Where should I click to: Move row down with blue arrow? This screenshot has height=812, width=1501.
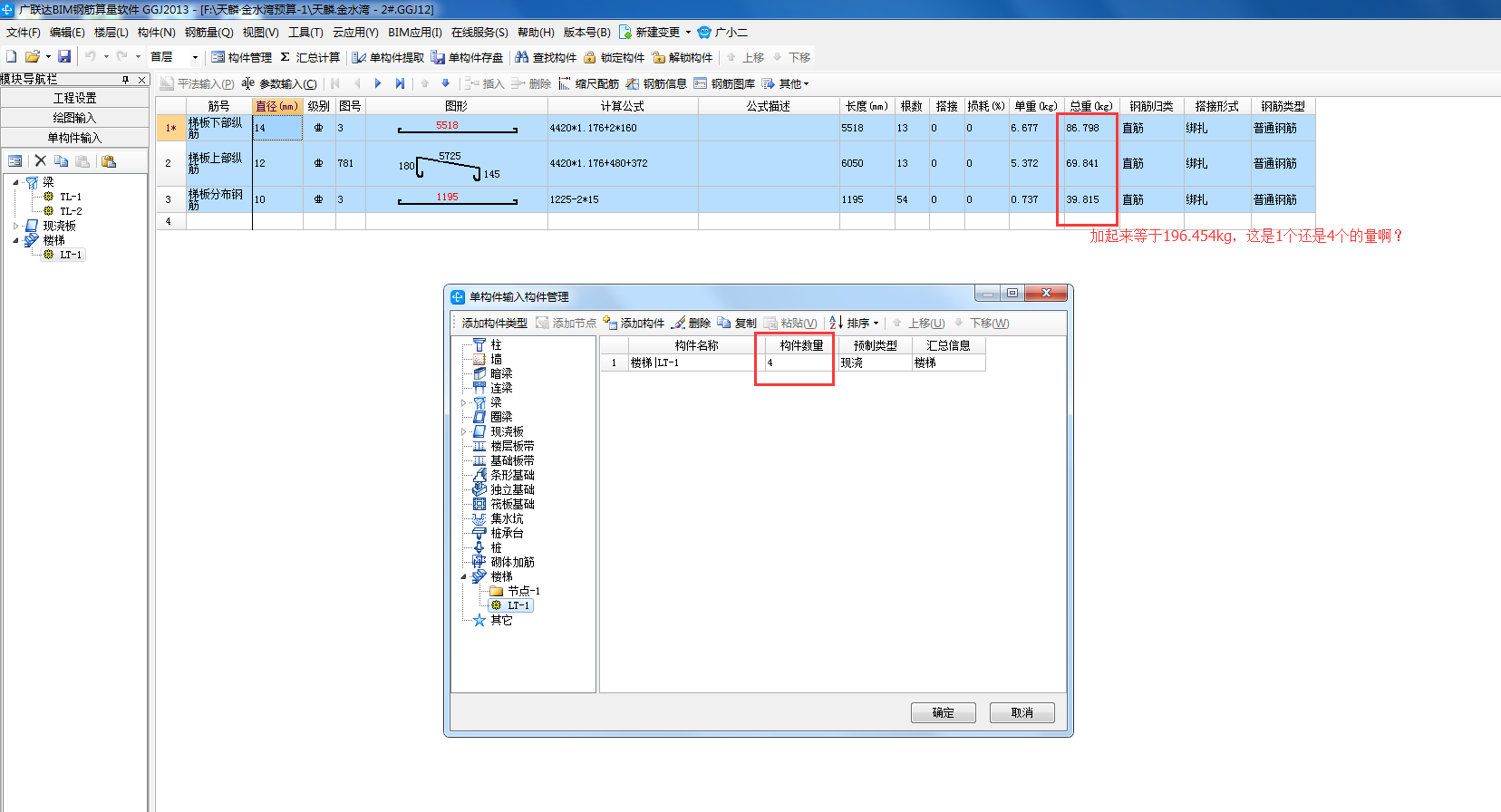[x=445, y=83]
